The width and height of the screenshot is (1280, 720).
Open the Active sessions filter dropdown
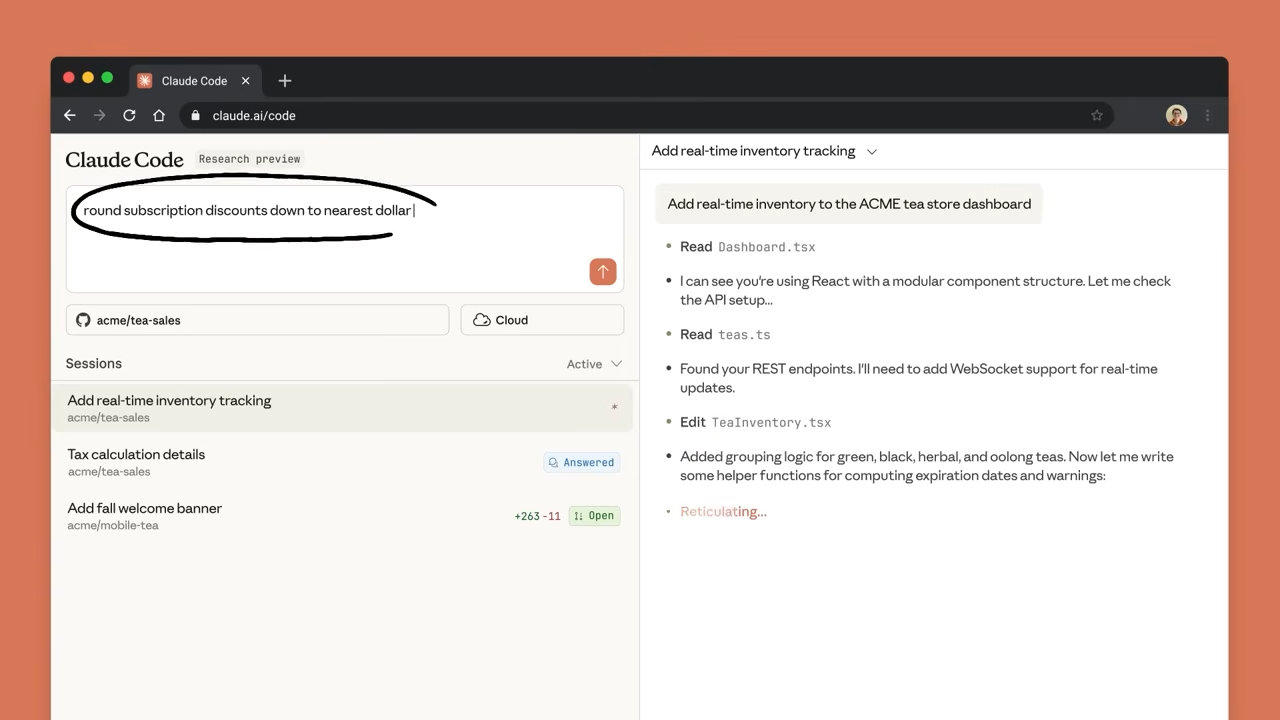pos(594,364)
